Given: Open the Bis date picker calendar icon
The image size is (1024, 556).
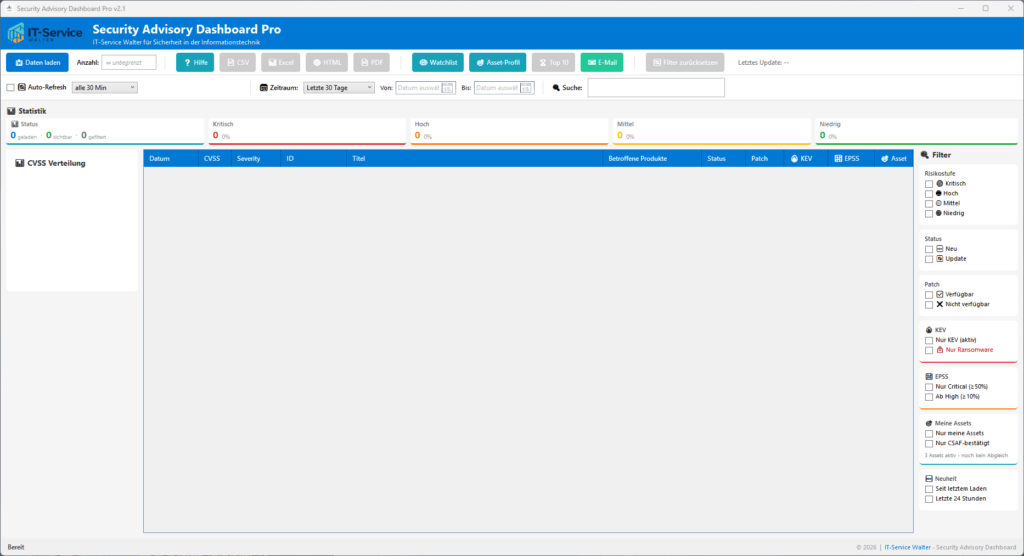Looking at the screenshot, I should coord(526,88).
